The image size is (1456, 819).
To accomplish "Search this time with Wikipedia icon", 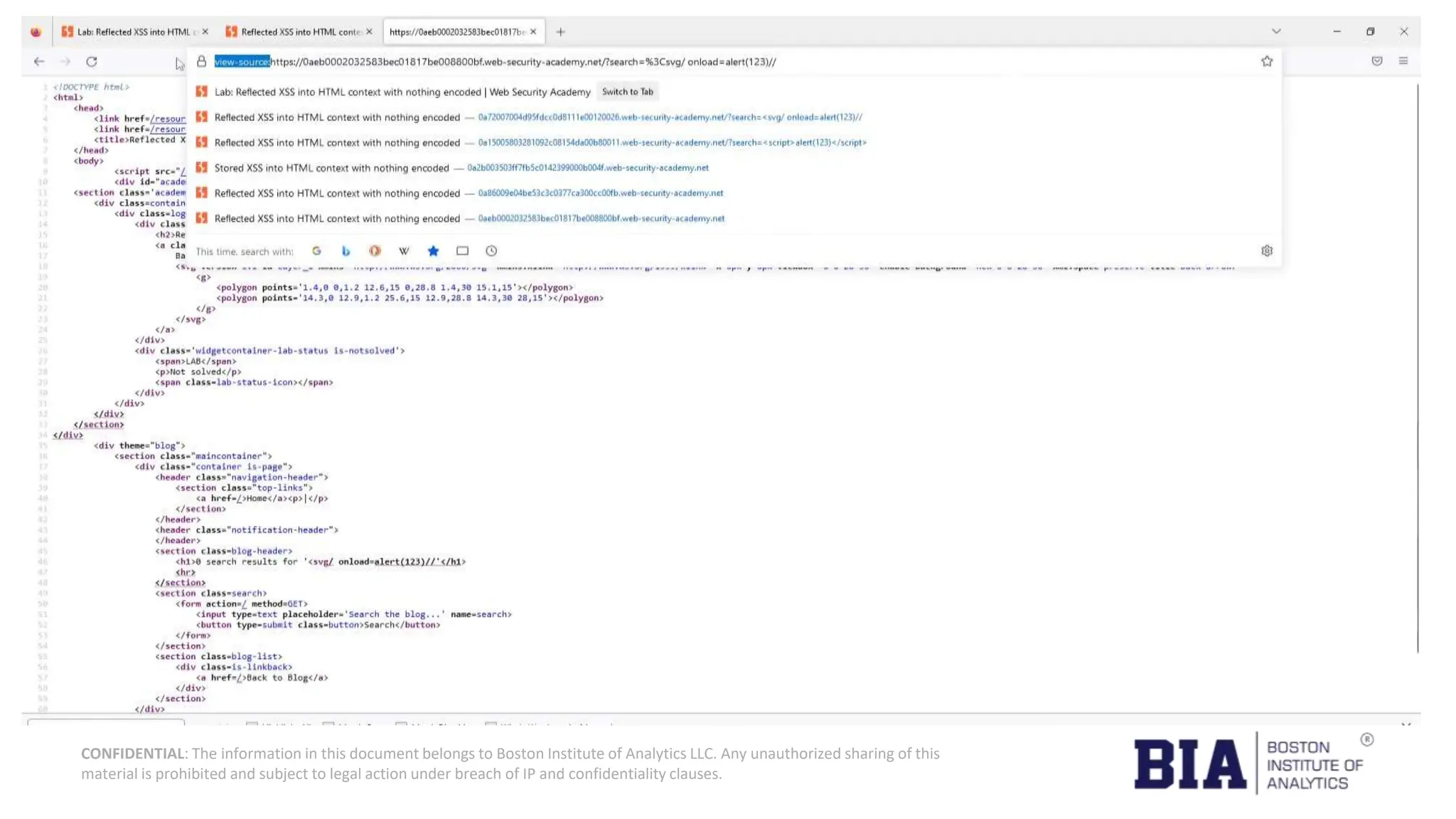I will pos(404,251).
